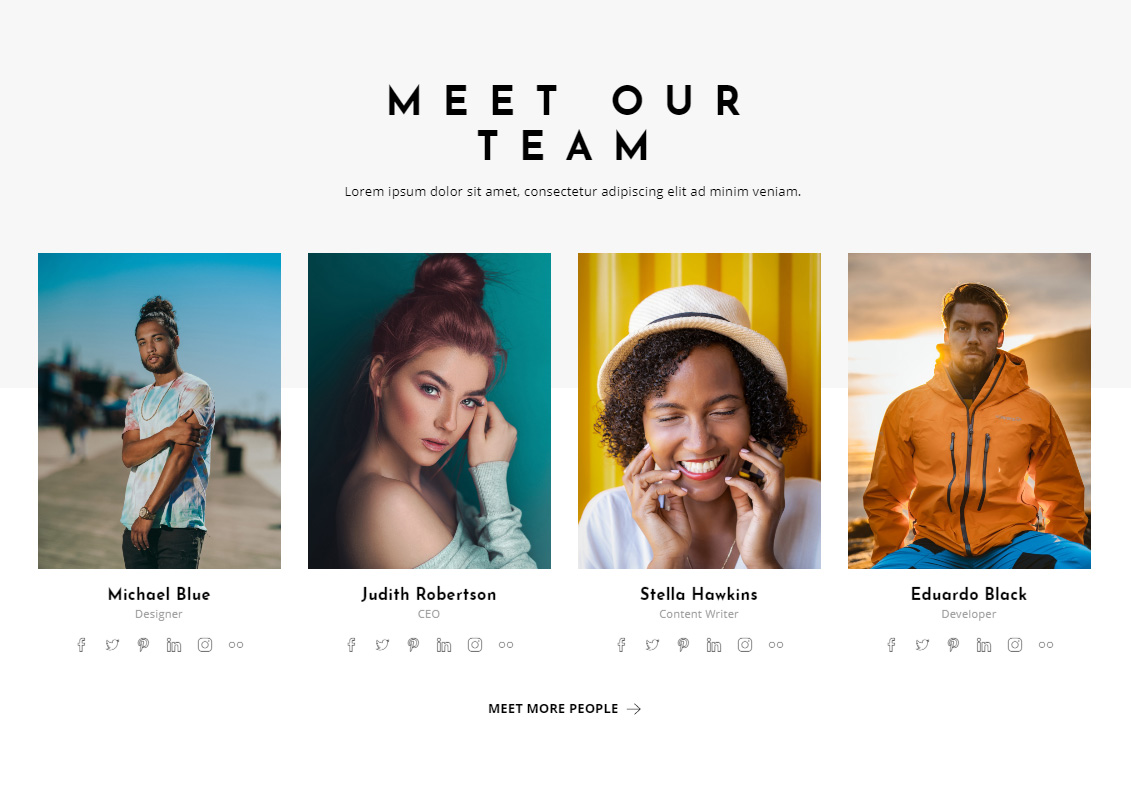
Task: Open the Eduardo Black name heading
Action: (x=969, y=594)
